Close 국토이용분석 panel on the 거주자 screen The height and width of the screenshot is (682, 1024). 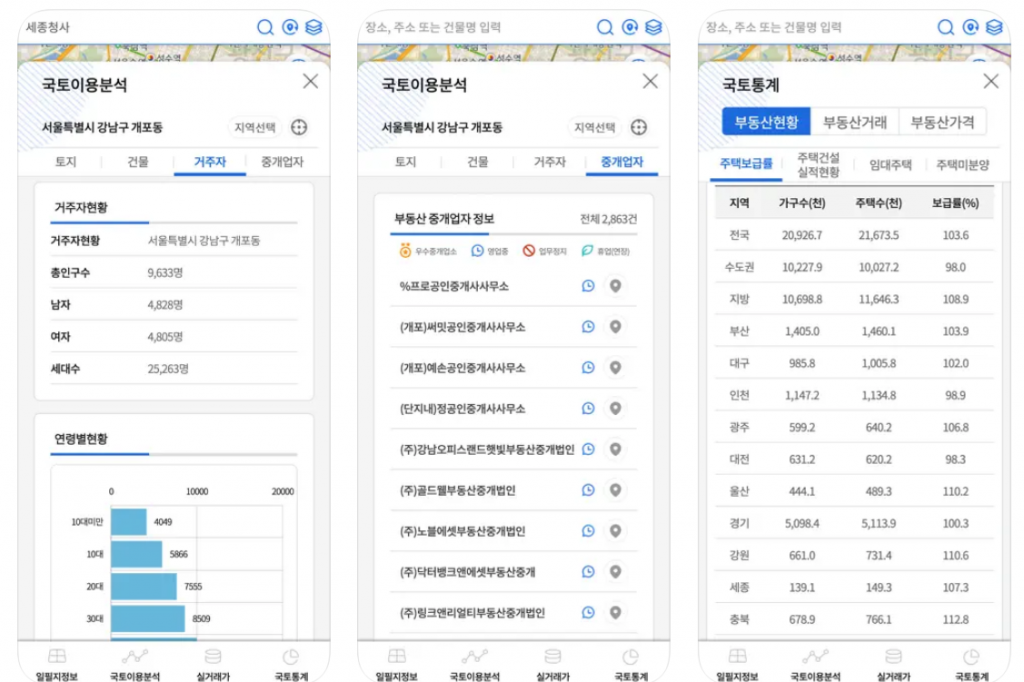(x=310, y=81)
